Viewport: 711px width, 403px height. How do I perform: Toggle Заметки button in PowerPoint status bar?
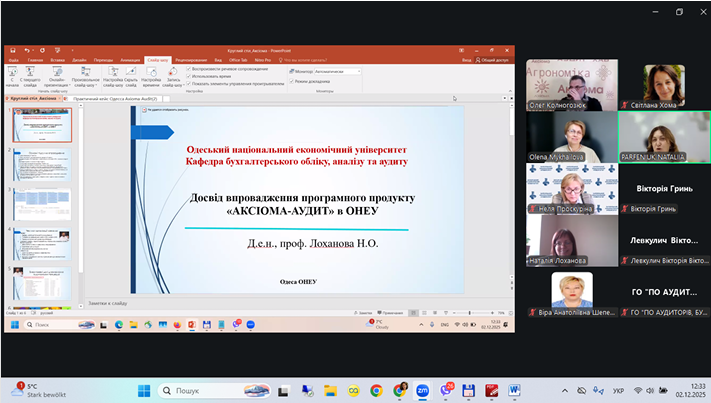point(363,313)
